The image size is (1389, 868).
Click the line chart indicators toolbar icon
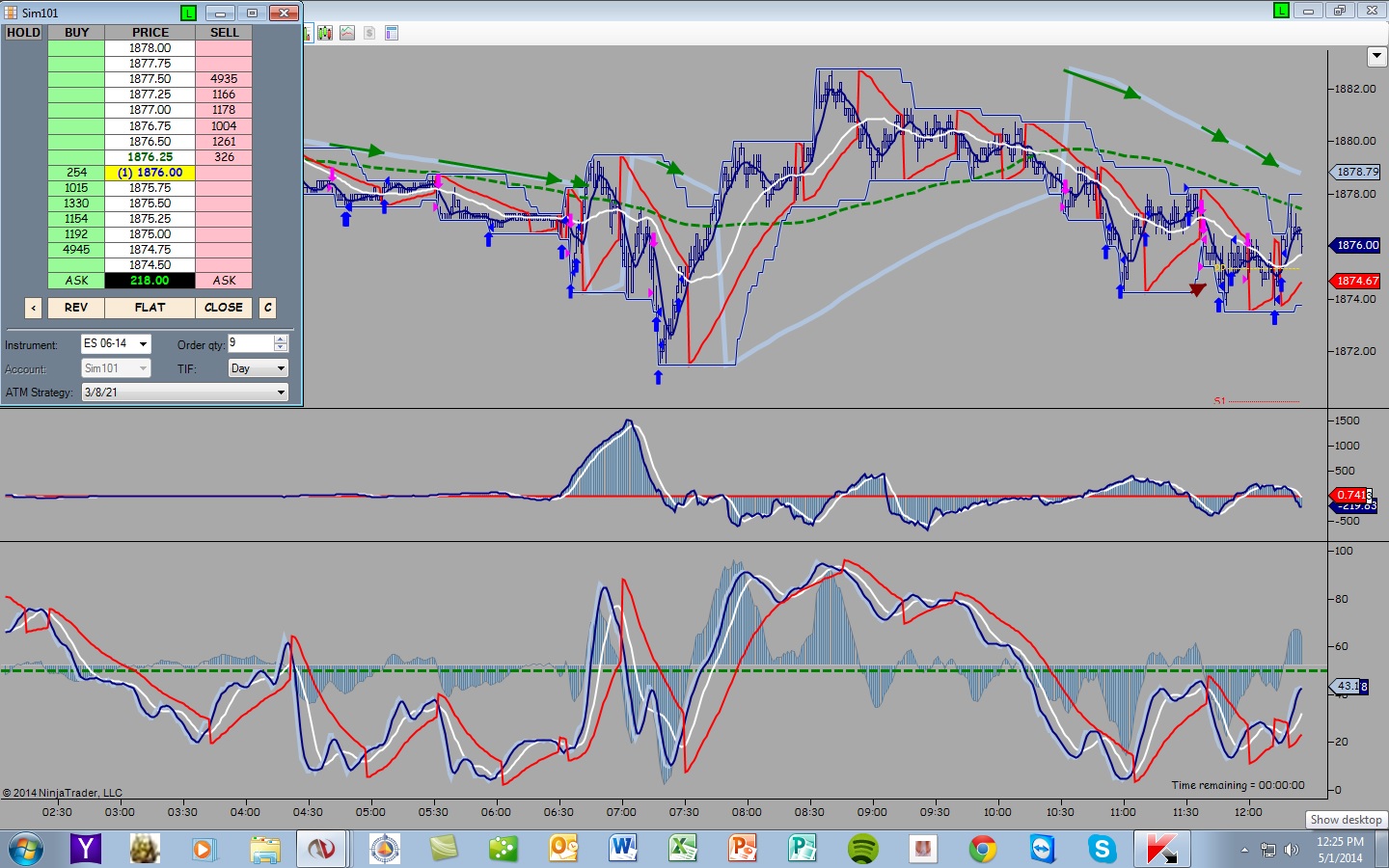coord(347,33)
